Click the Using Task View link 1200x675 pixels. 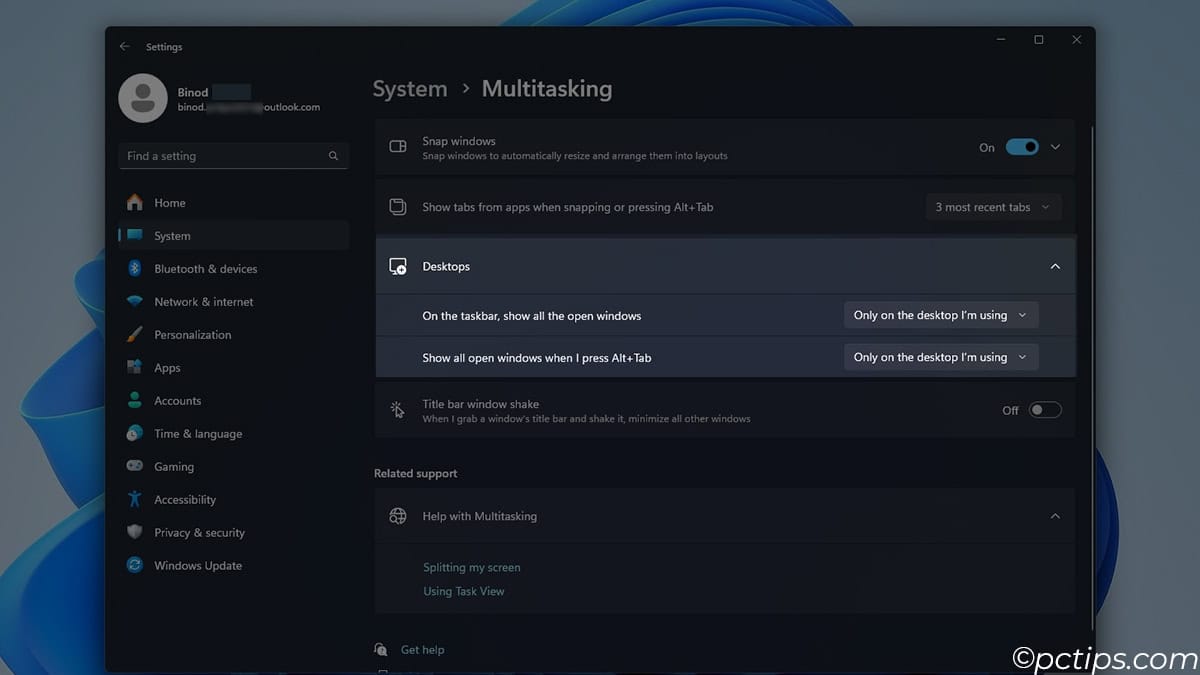(x=463, y=591)
